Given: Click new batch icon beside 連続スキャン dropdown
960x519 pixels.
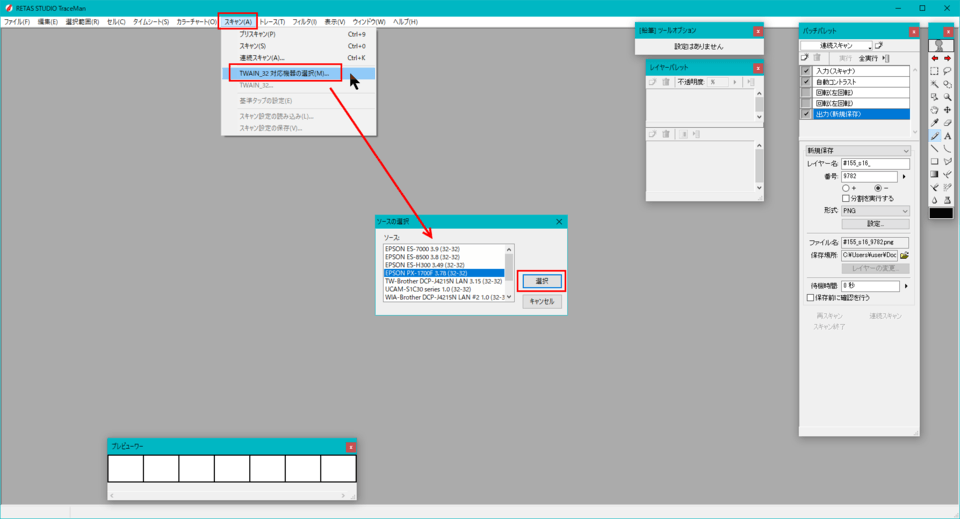Looking at the screenshot, I should pos(879,46).
